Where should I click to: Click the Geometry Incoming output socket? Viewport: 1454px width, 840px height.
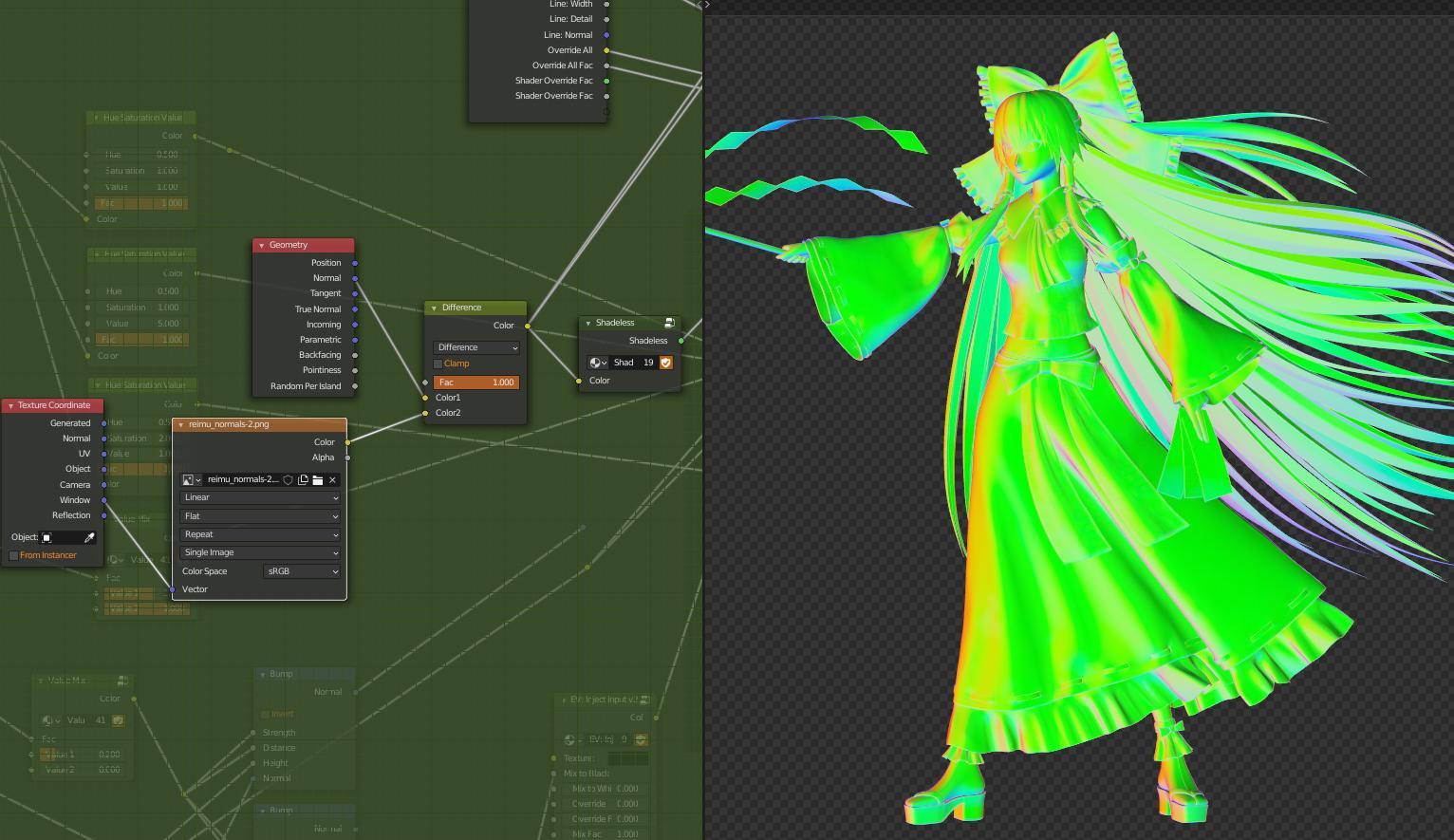click(x=355, y=325)
